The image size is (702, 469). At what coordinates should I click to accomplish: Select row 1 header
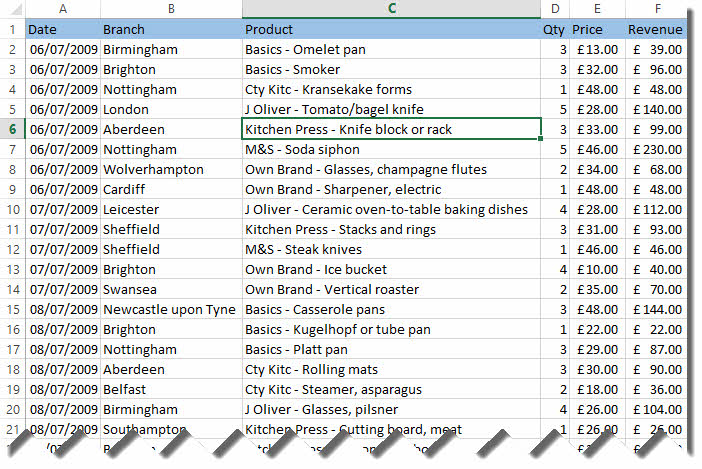coord(13,30)
